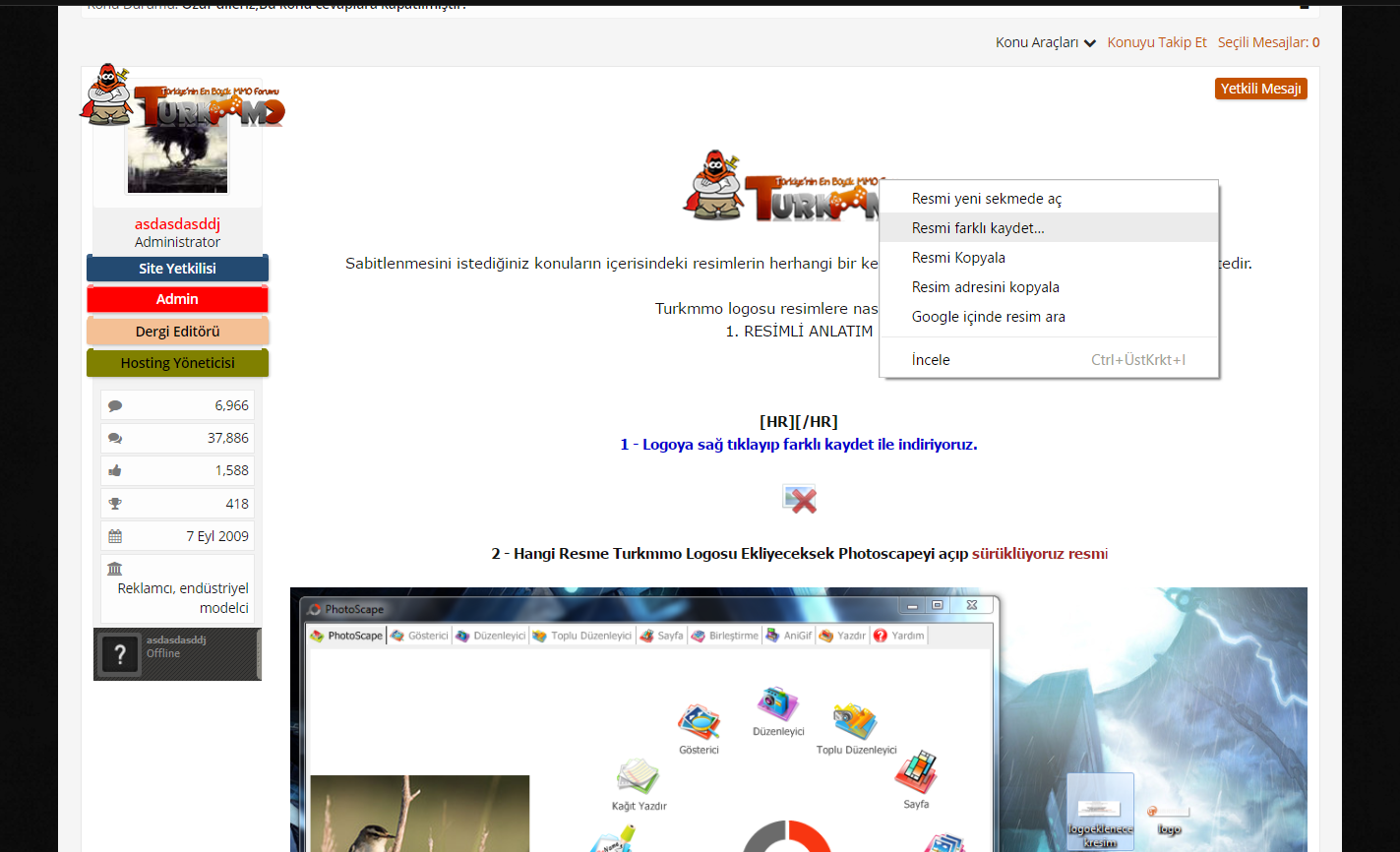Click the join date calendar icon
The height and width of the screenshot is (852, 1400).
click(x=115, y=536)
